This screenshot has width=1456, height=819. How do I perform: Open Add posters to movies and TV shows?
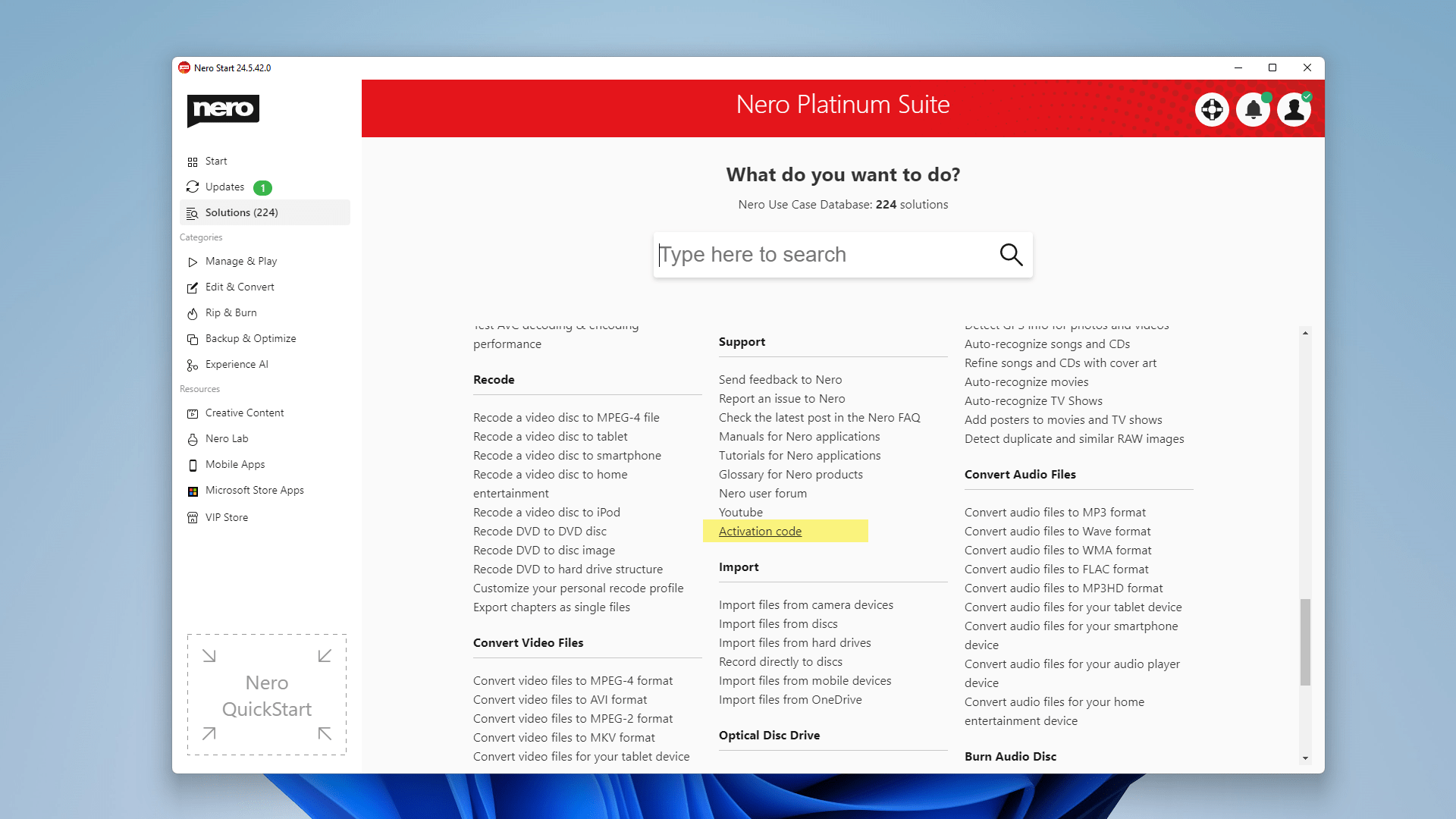(1063, 419)
